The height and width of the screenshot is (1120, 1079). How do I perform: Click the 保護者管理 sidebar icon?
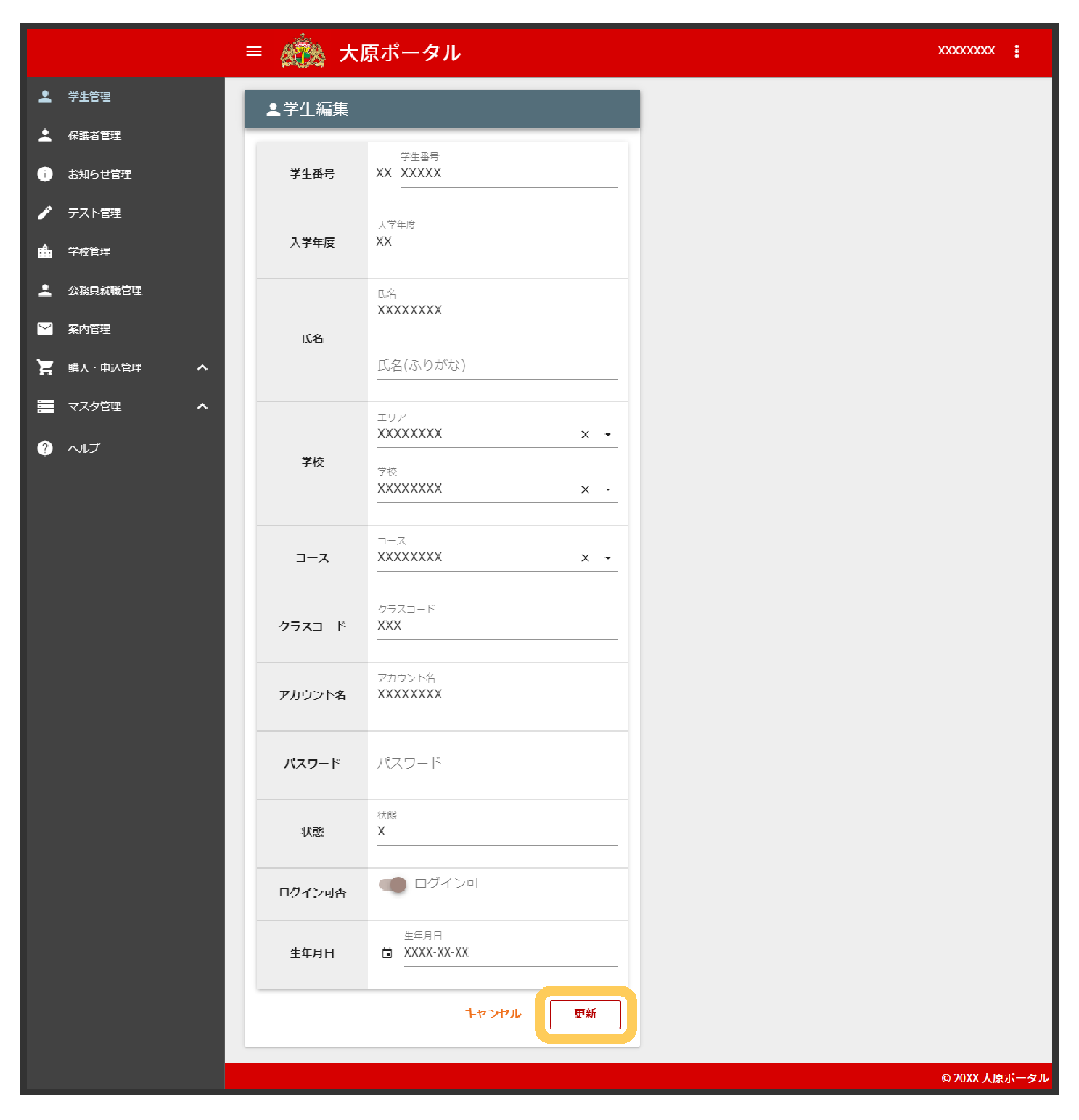[x=45, y=135]
